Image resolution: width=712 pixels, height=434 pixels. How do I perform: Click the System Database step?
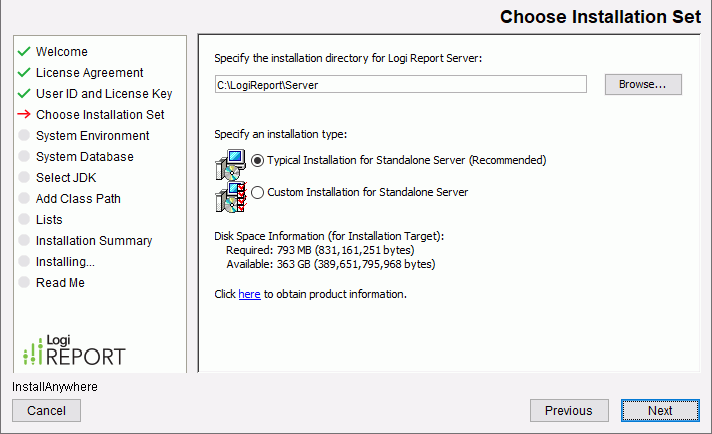coord(84,157)
